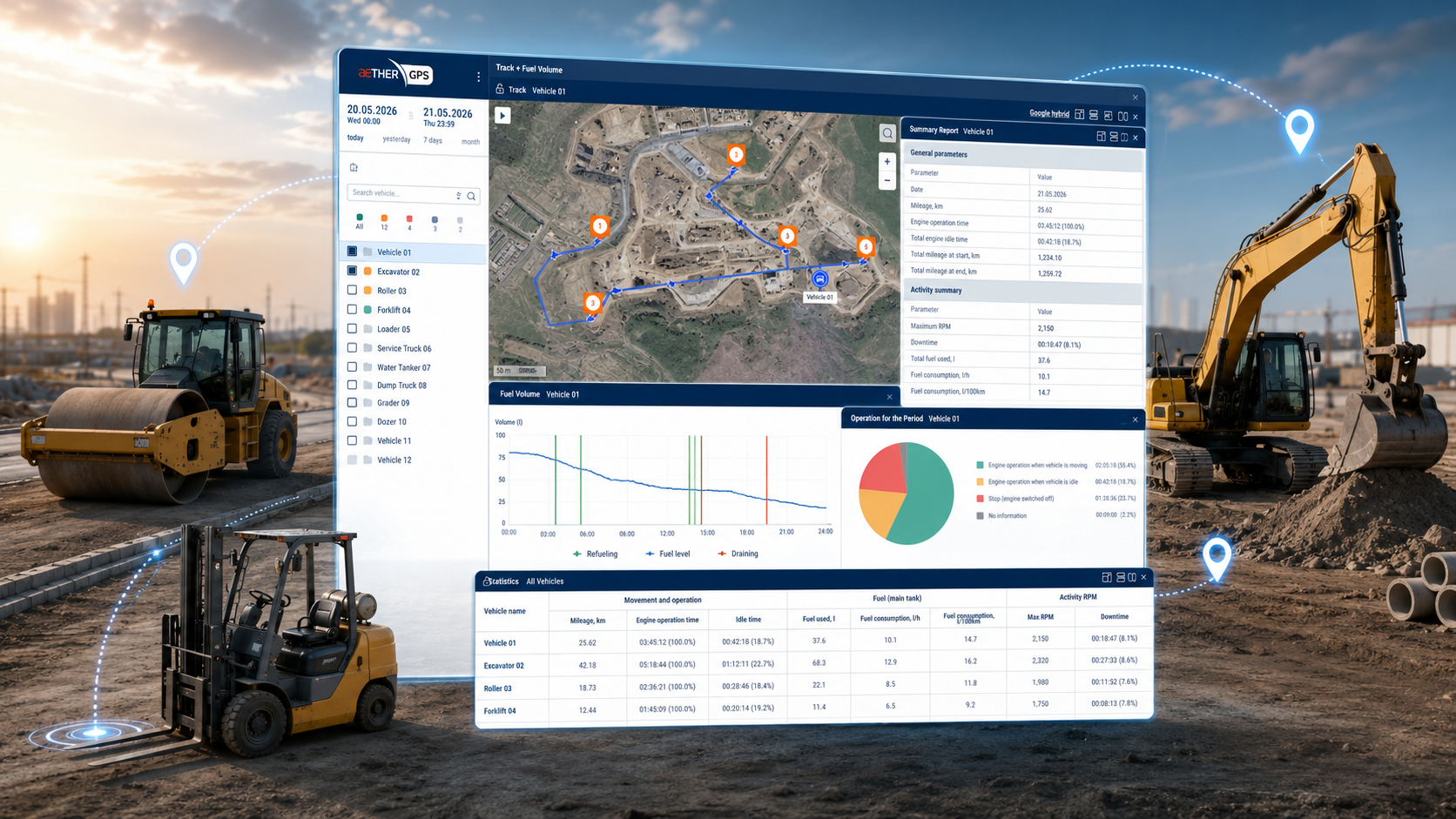
Task: Toggle Draining series in fuel chart legend
Action: tap(738, 554)
